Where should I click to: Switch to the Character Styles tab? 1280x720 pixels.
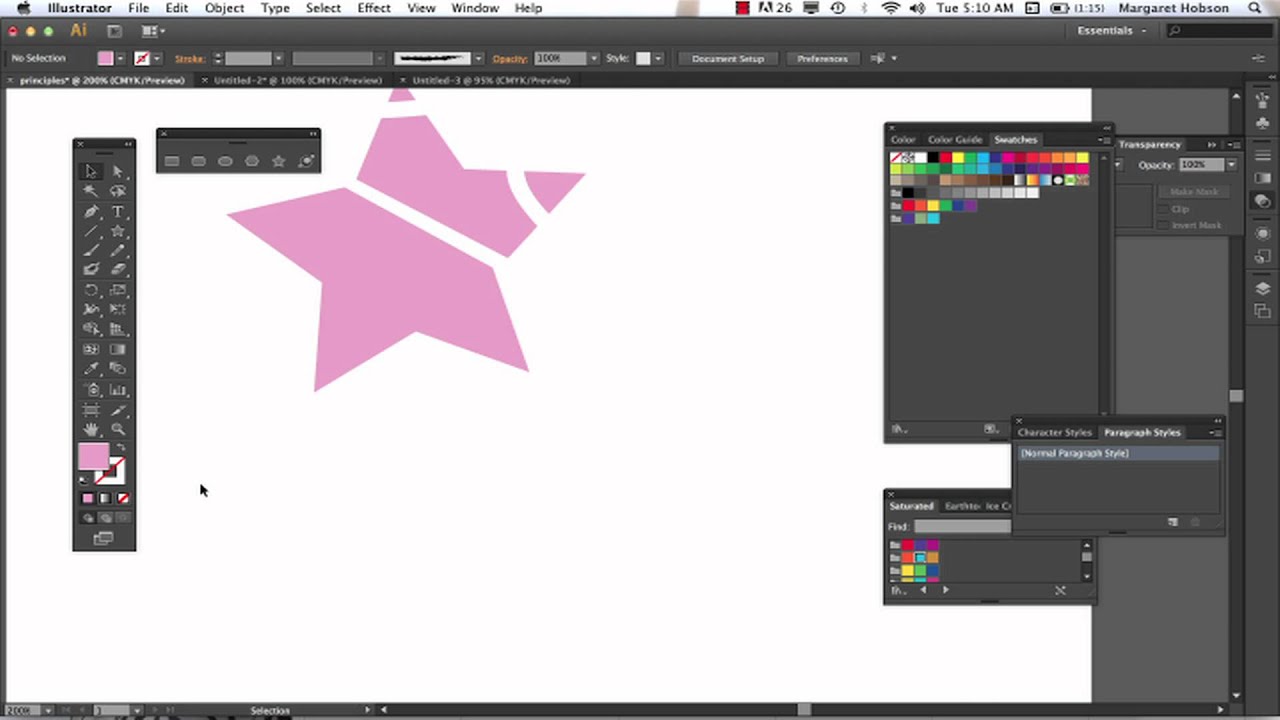click(x=1055, y=433)
